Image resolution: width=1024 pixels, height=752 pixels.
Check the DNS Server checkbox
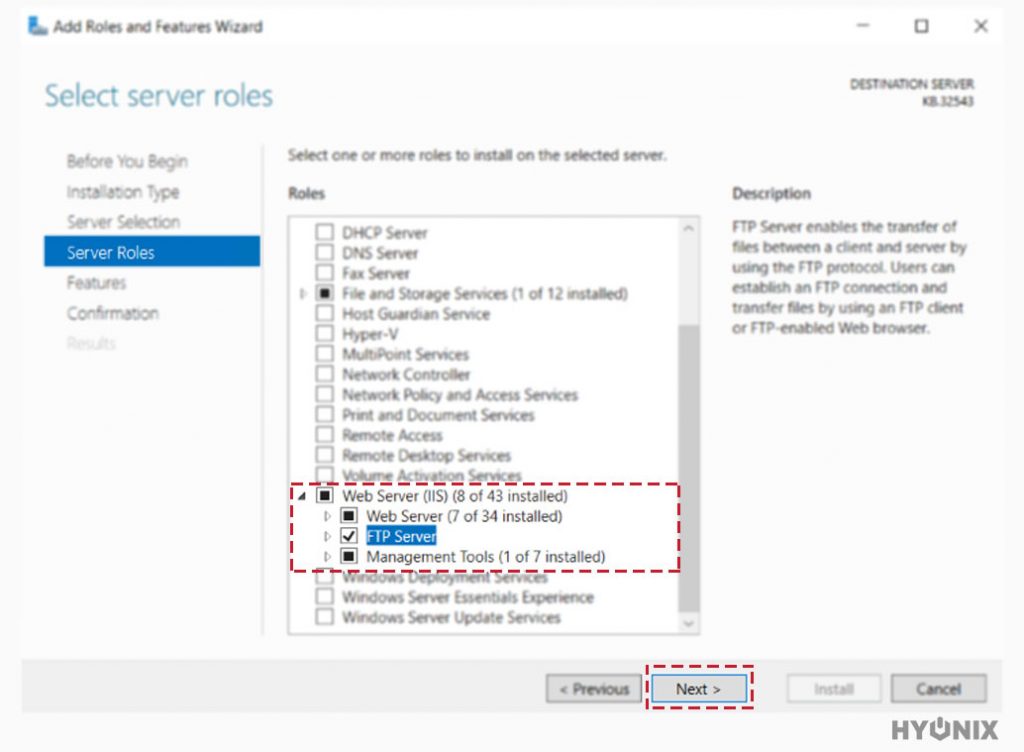[x=325, y=252]
